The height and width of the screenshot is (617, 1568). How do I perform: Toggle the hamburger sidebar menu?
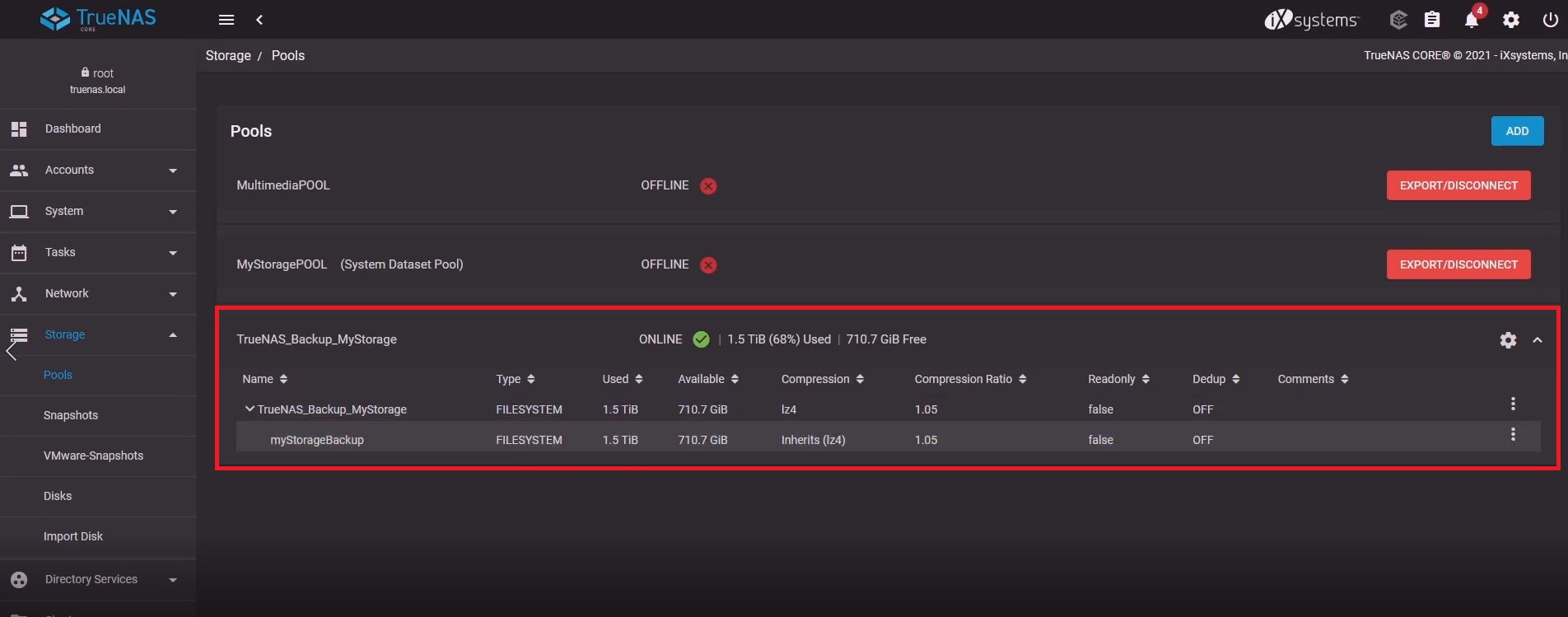(x=226, y=20)
